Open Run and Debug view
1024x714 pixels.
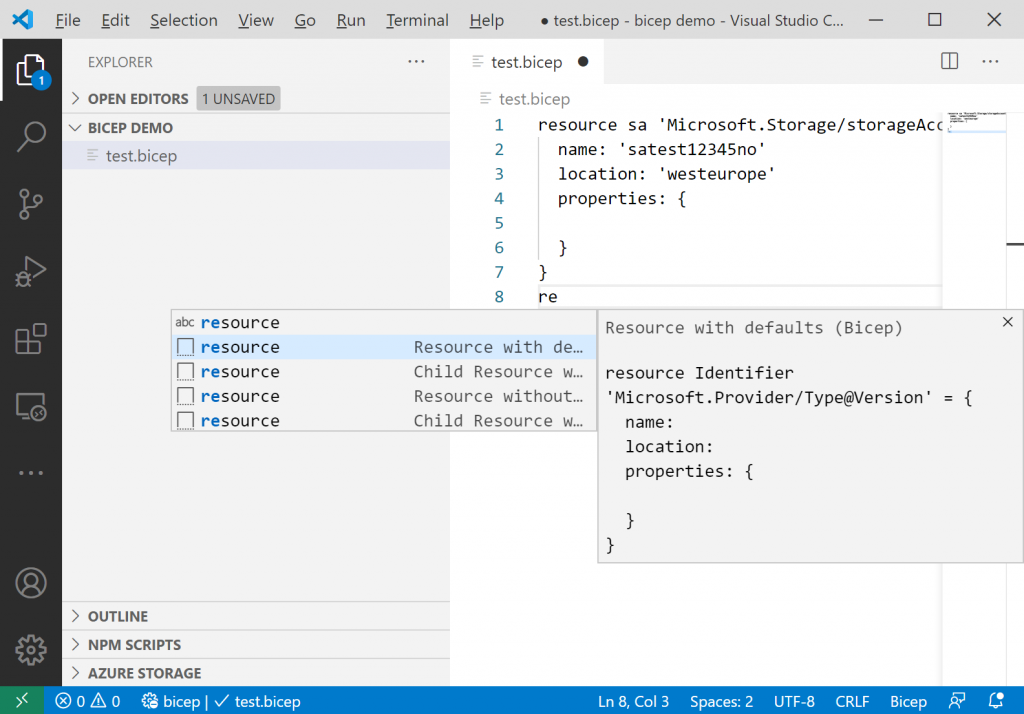pyautogui.click(x=31, y=271)
